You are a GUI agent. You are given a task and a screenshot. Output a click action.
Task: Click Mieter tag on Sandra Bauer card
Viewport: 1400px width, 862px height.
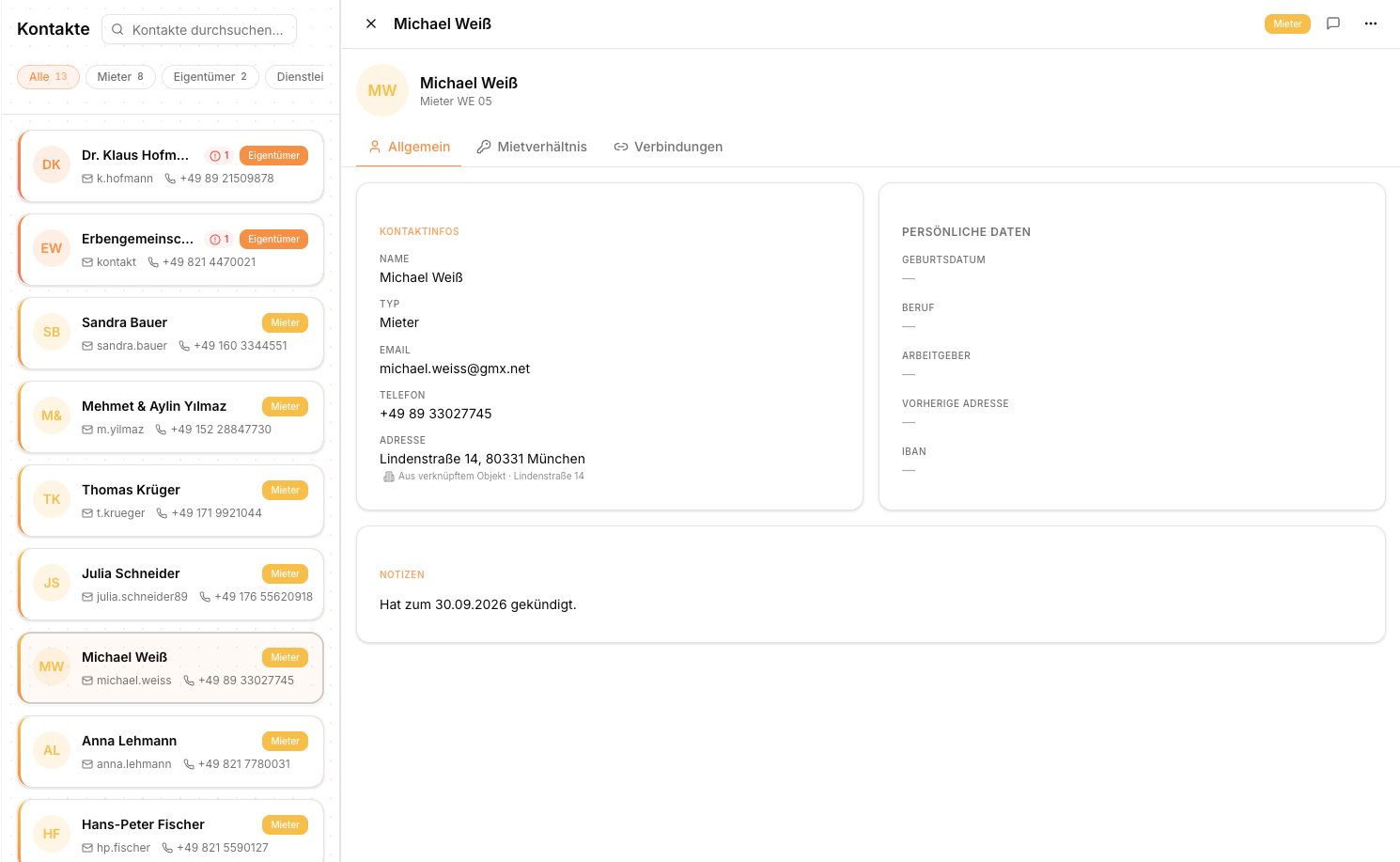(285, 323)
